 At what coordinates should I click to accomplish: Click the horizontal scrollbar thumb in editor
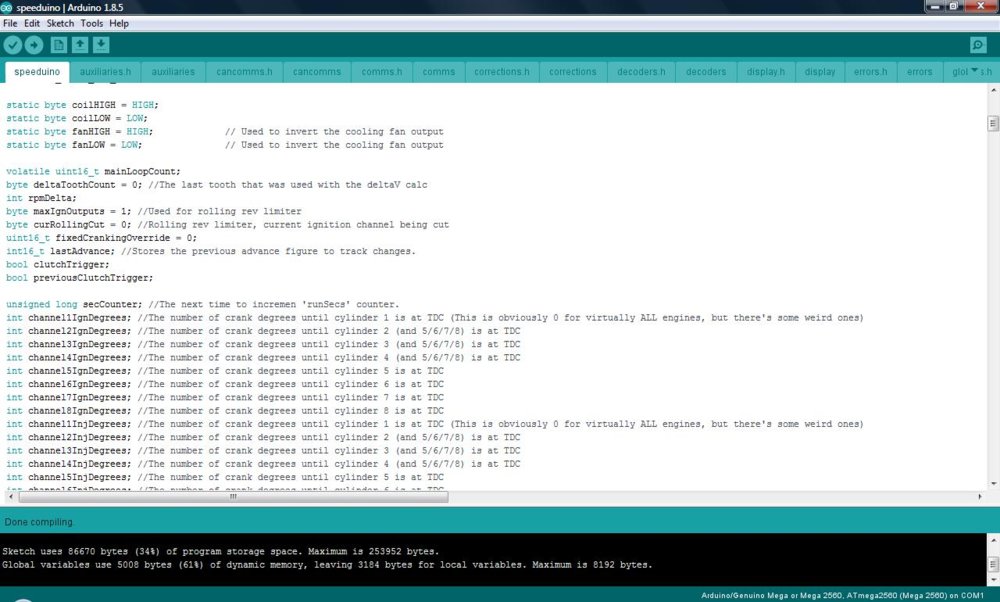233,496
